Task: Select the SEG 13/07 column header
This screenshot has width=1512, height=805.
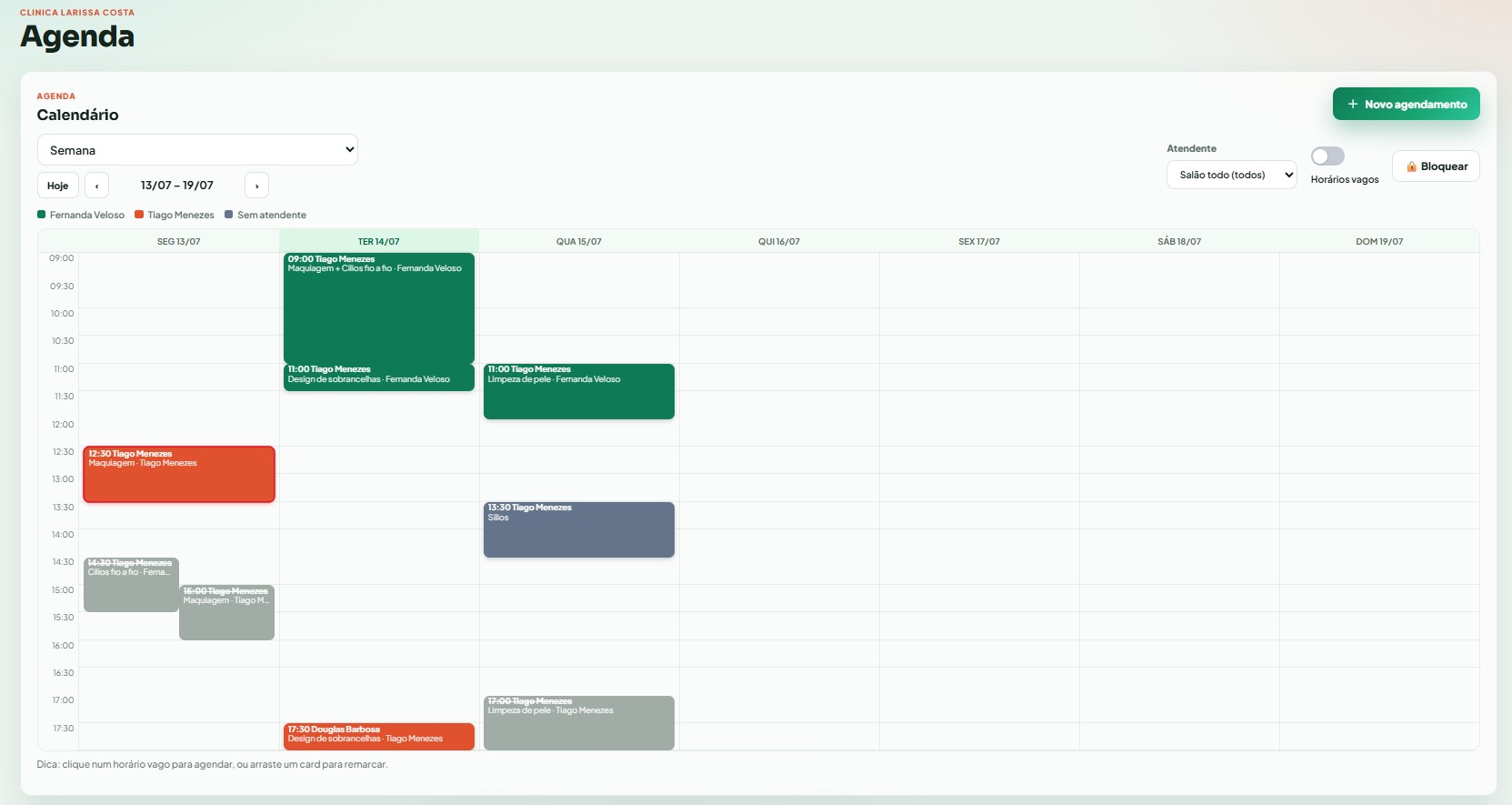Action: [x=179, y=241]
